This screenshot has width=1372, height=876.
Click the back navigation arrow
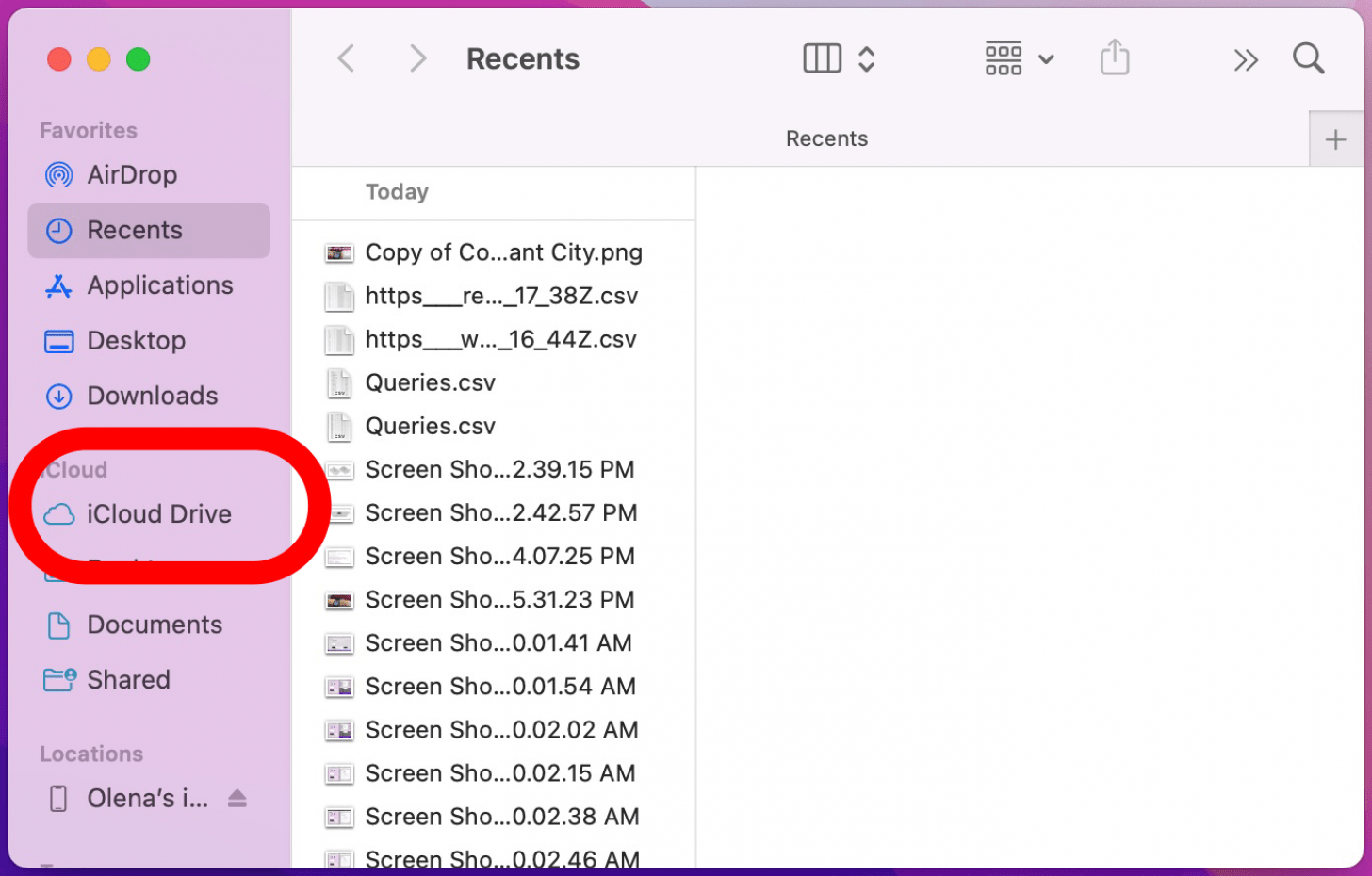pyautogui.click(x=346, y=58)
